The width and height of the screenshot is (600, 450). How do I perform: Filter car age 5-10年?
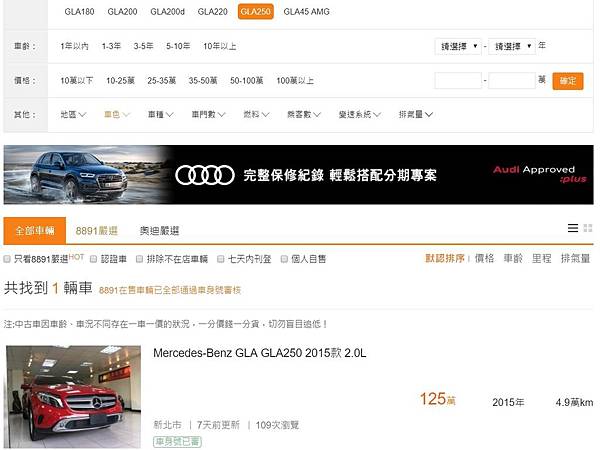[x=178, y=46]
